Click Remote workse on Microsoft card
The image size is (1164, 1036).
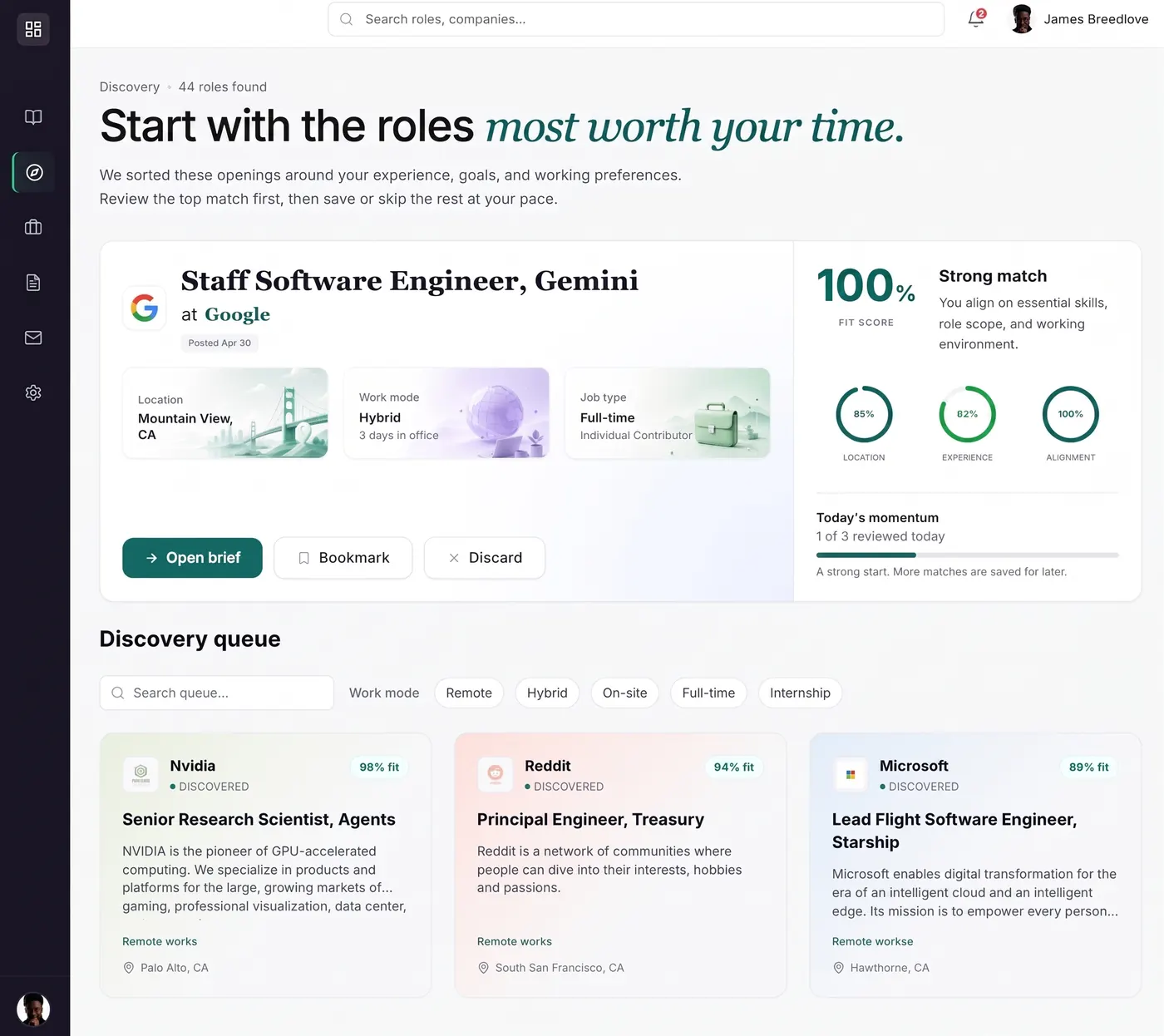(873, 941)
